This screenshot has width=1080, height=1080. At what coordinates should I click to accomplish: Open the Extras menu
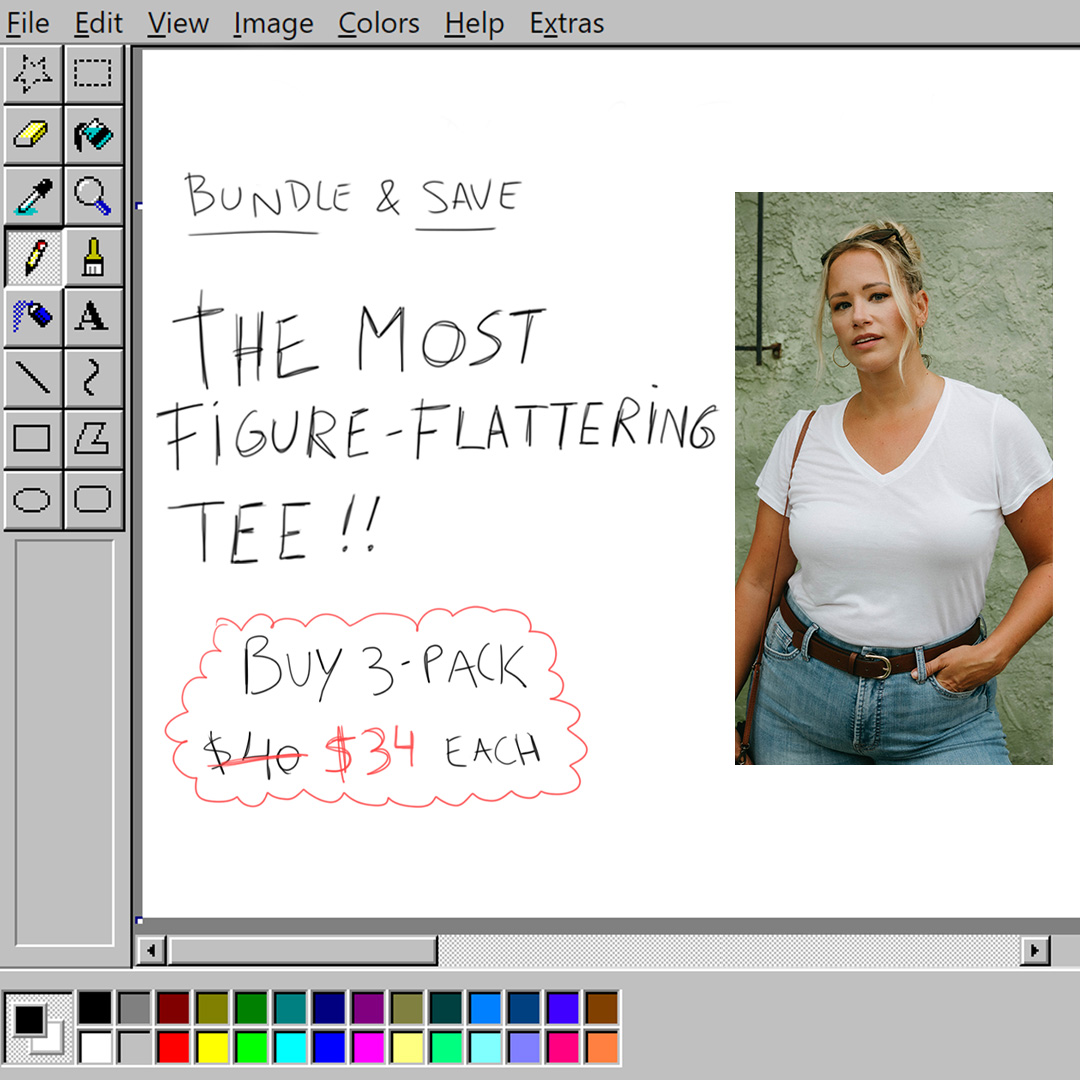coord(566,22)
